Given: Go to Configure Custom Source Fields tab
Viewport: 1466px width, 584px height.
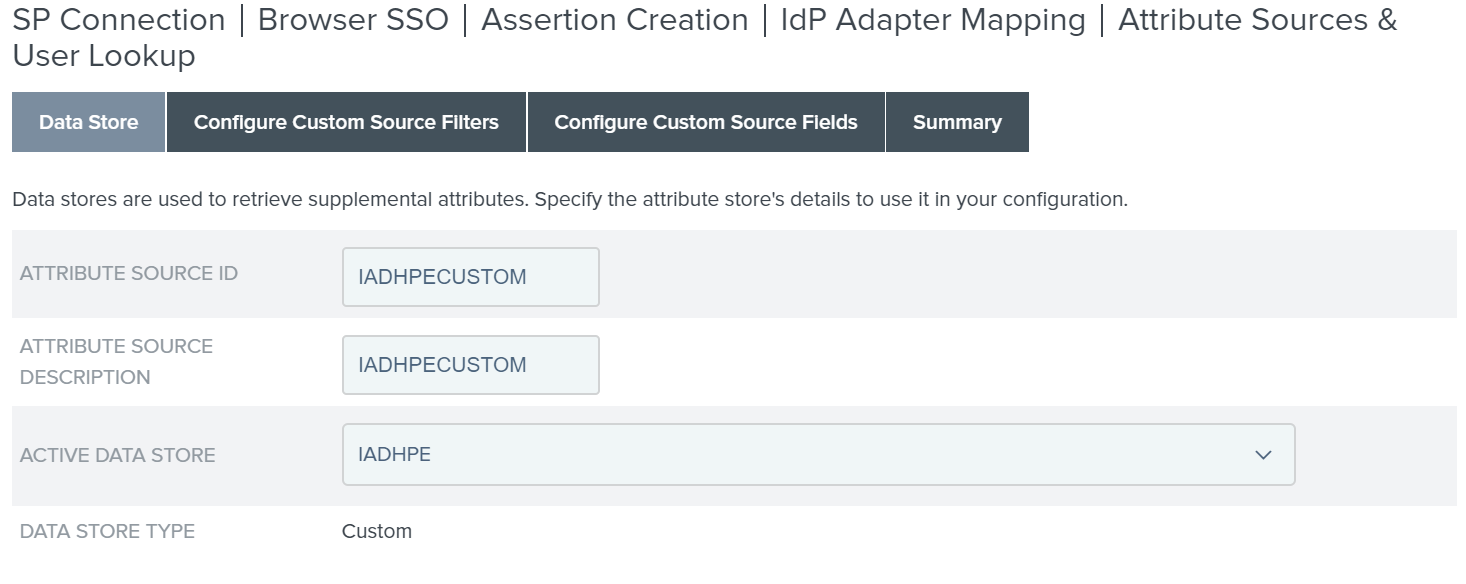Looking at the screenshot, I should click(x=705, y=122).
